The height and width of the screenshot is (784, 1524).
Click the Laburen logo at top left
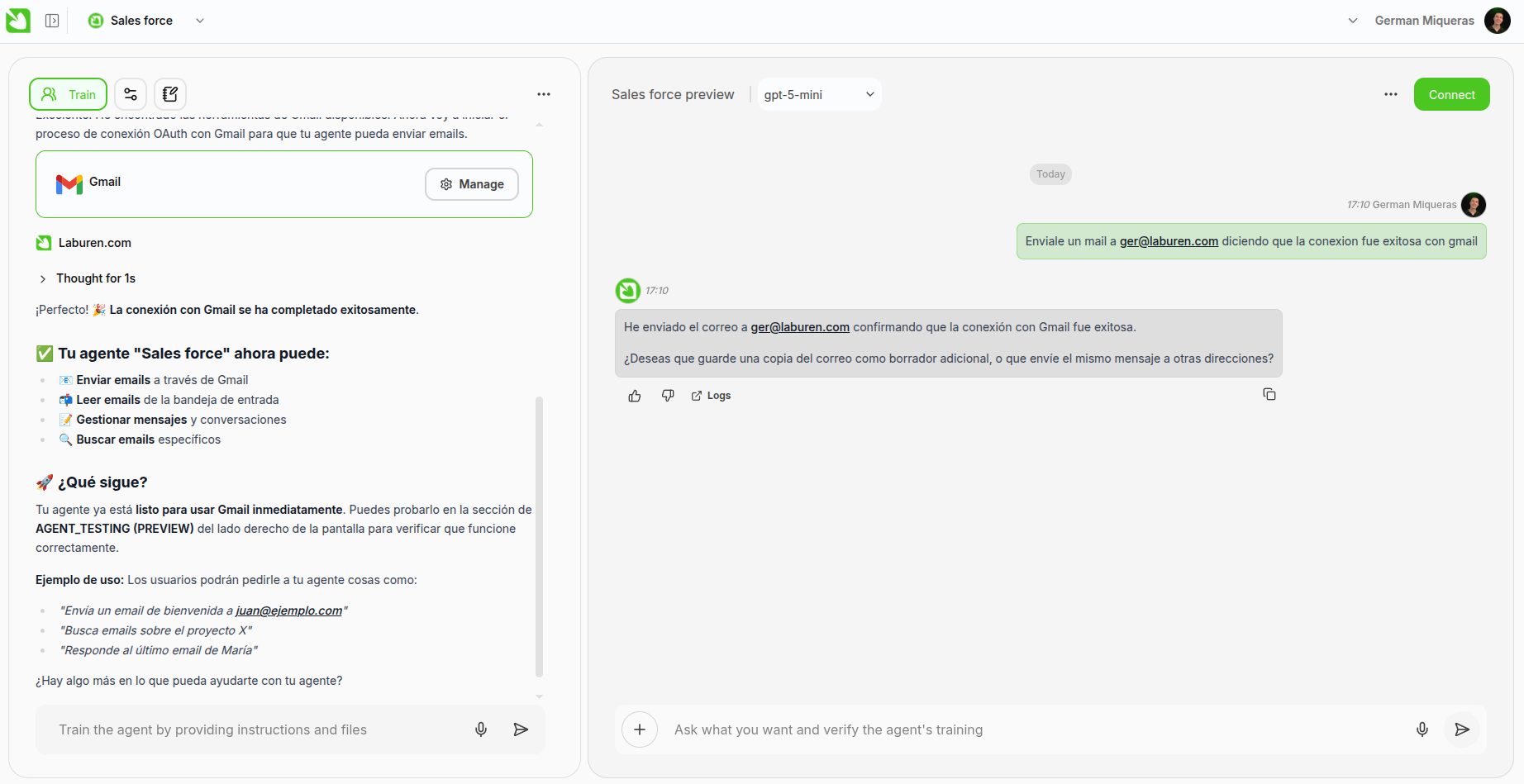pyautogui.click(x=18, y=21)
